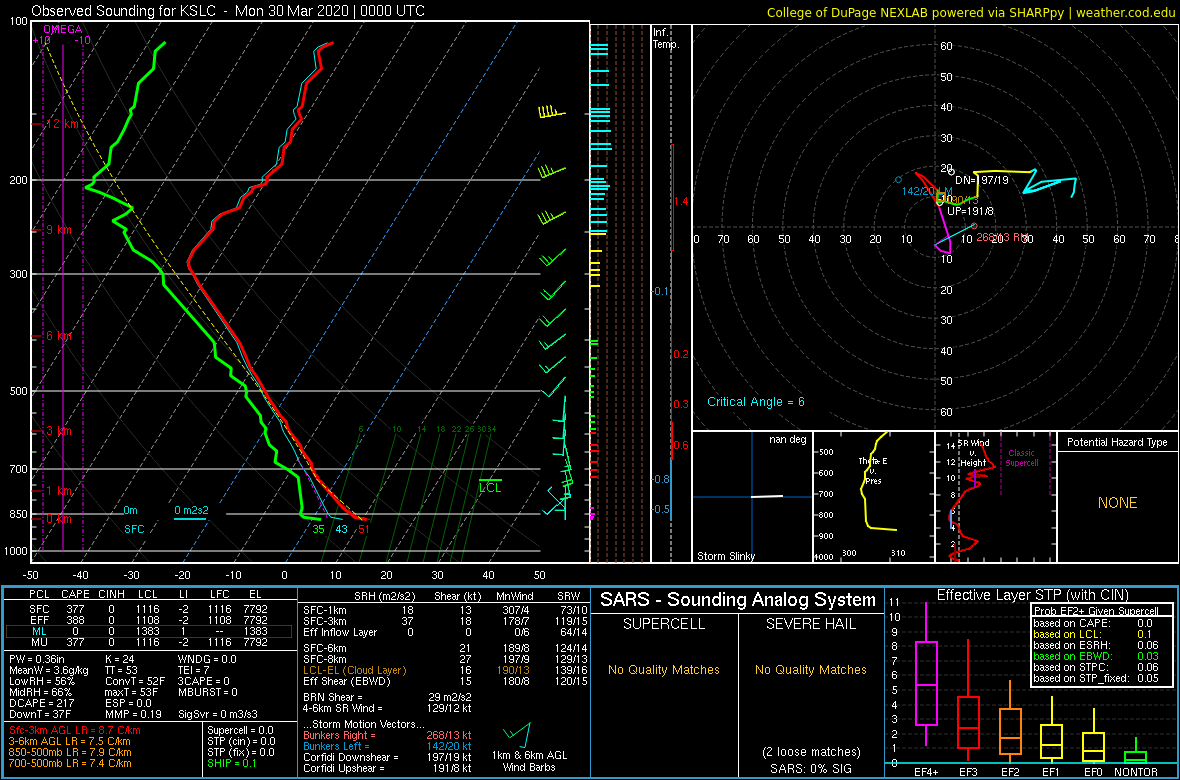This screenshot has width=1180, height=780.
Task: Click the '0 m2s2' inflow label
Action: [190, 510]
